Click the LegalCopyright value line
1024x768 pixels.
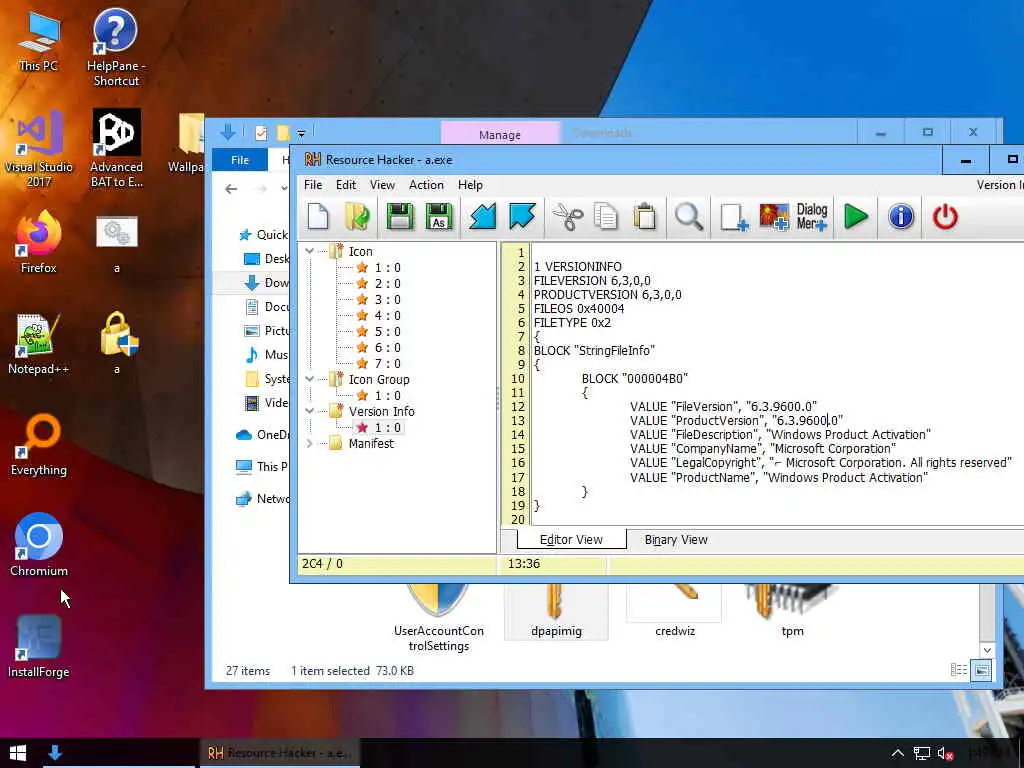click(821, 463)
